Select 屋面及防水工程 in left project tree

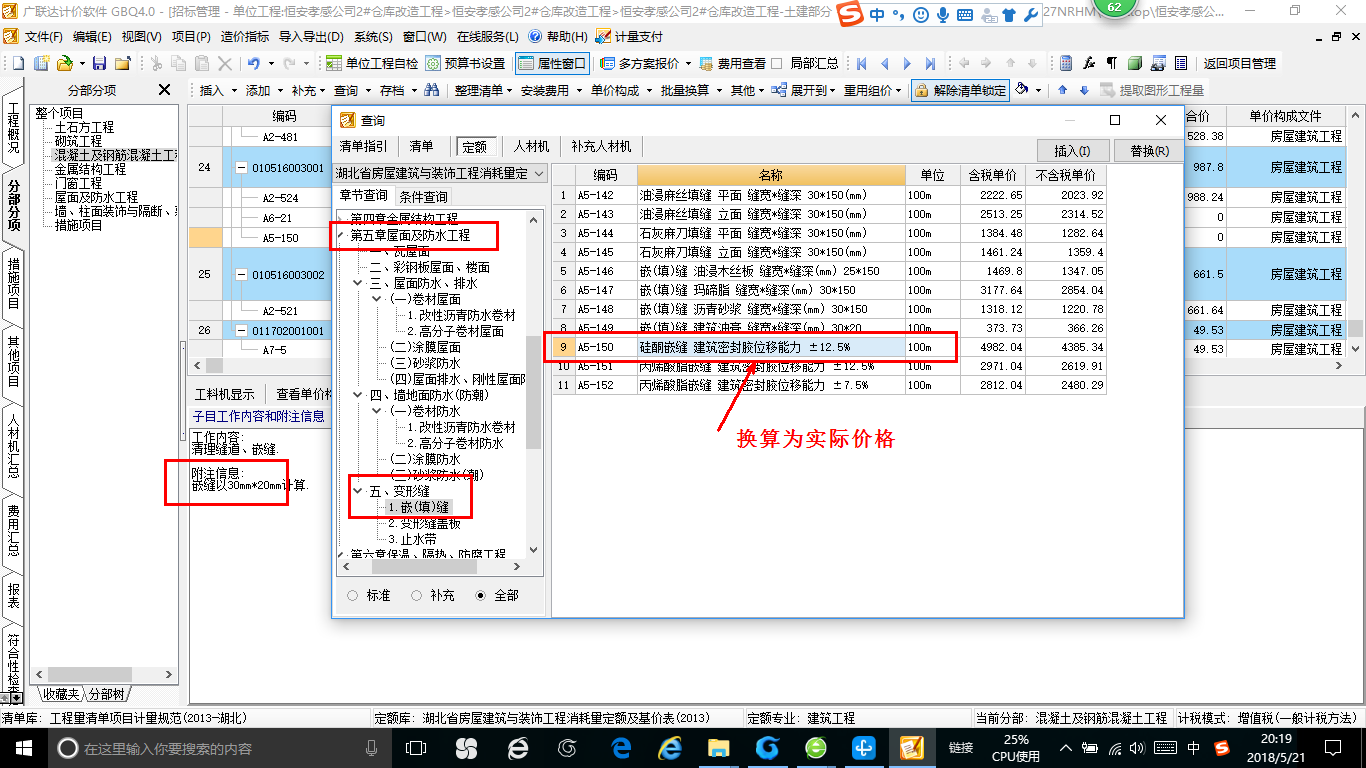[x=96, y=198]
